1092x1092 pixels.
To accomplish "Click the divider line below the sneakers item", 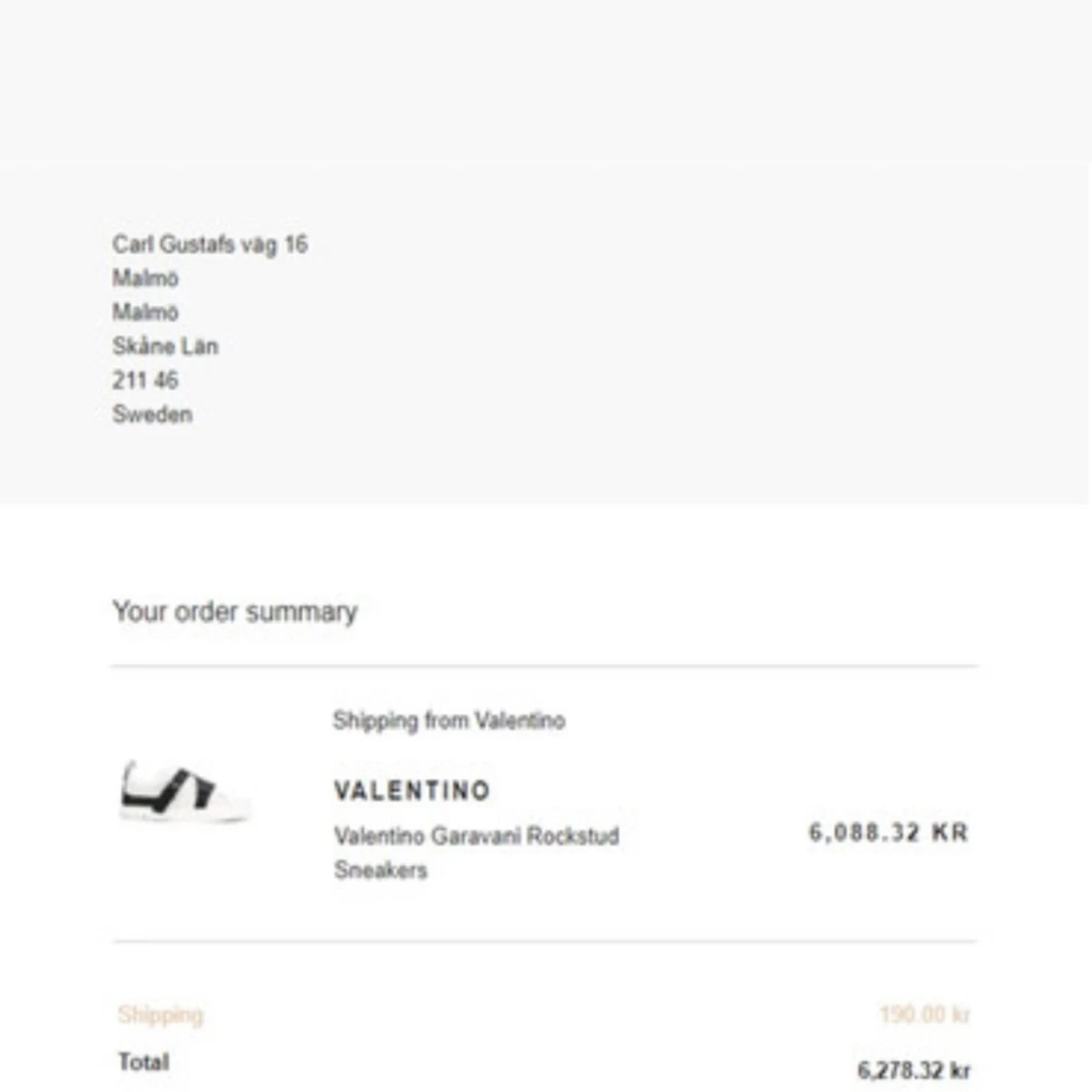I will [x=544, y=941].
